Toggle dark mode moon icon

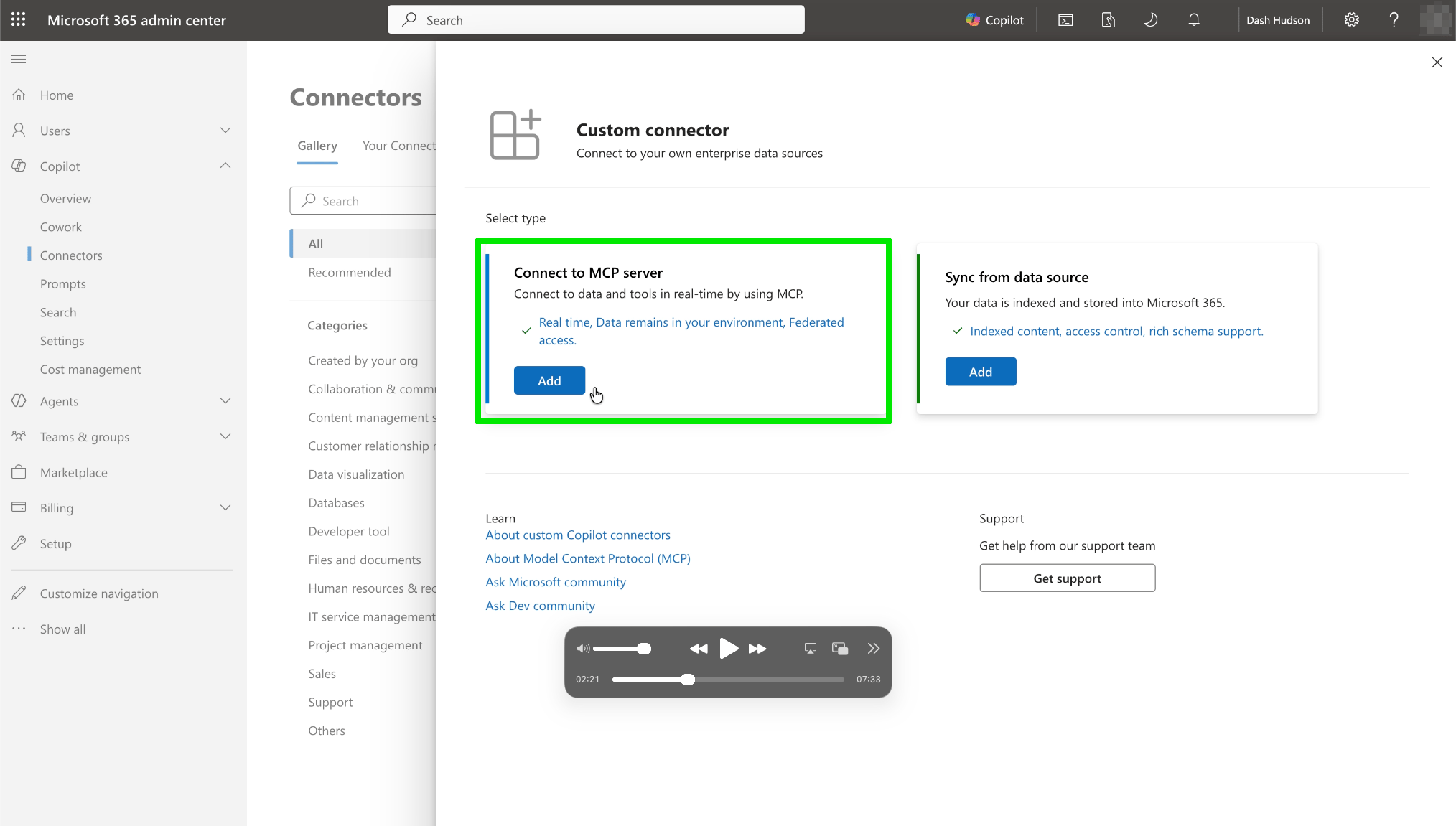click(1151, 20)
